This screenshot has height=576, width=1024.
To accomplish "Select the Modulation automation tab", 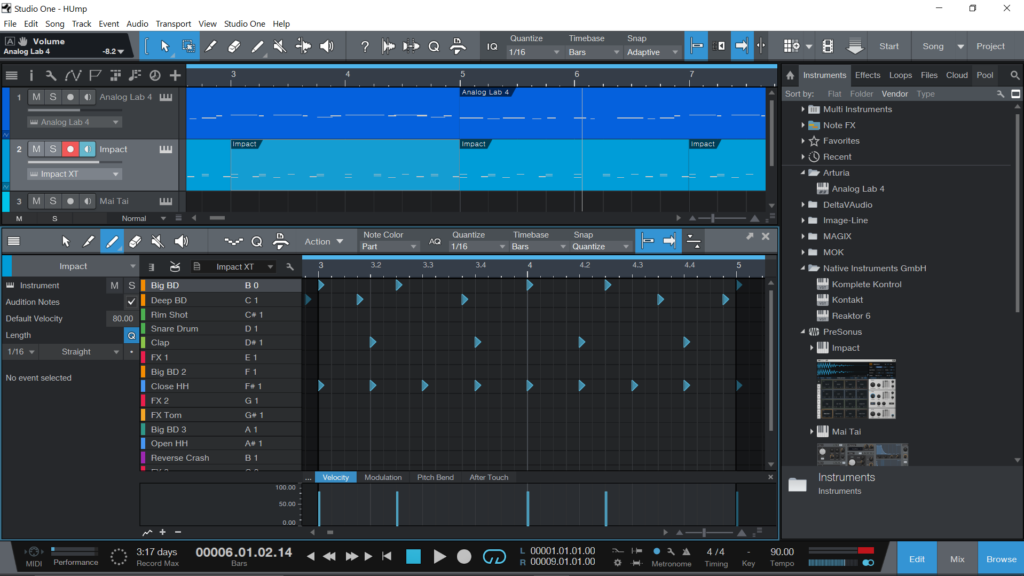I will [x=383, y=477].
